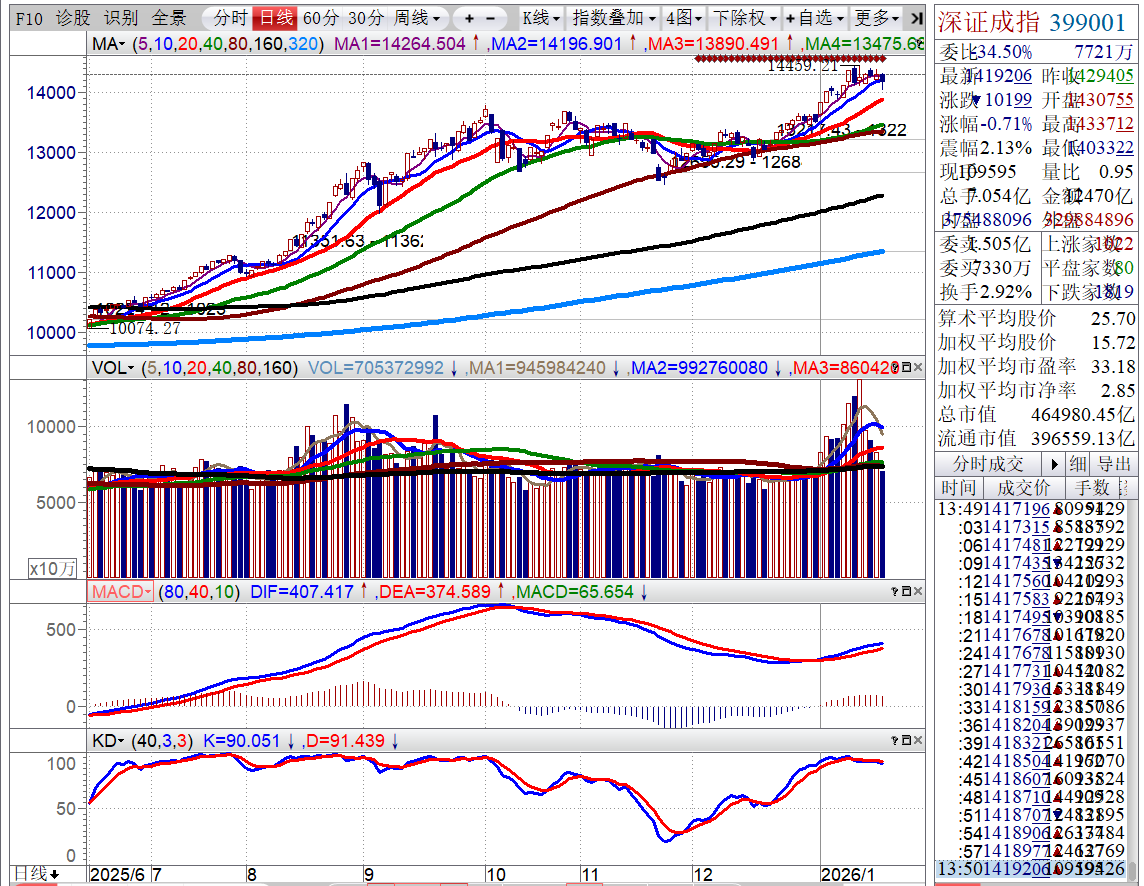The height and width of the screenshot is (886, 1144).
Task: Open the 周线 period dropdown
Action: 416,18
